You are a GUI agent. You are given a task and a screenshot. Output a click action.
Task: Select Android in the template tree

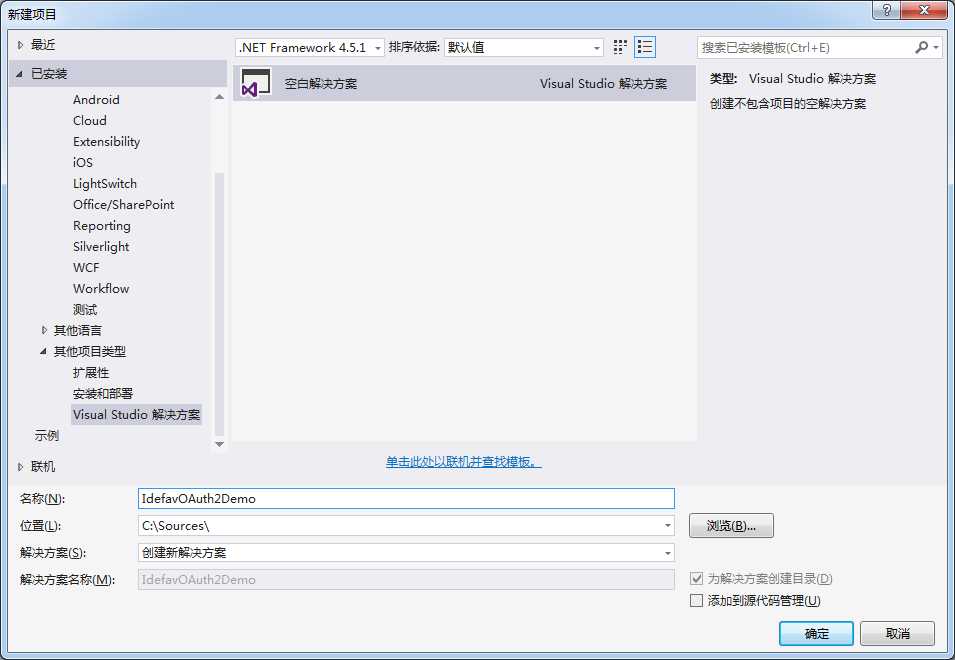click(x=96, y=99)
